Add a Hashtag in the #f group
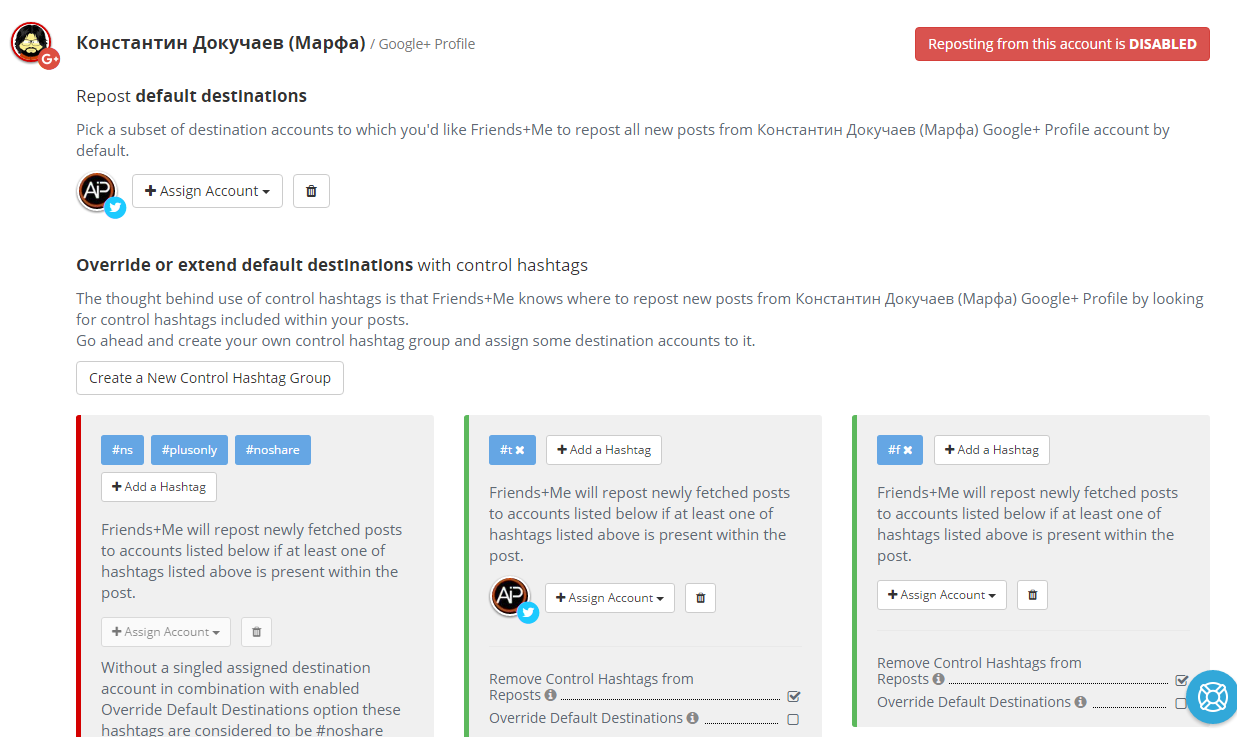 (x=992, y=450)
